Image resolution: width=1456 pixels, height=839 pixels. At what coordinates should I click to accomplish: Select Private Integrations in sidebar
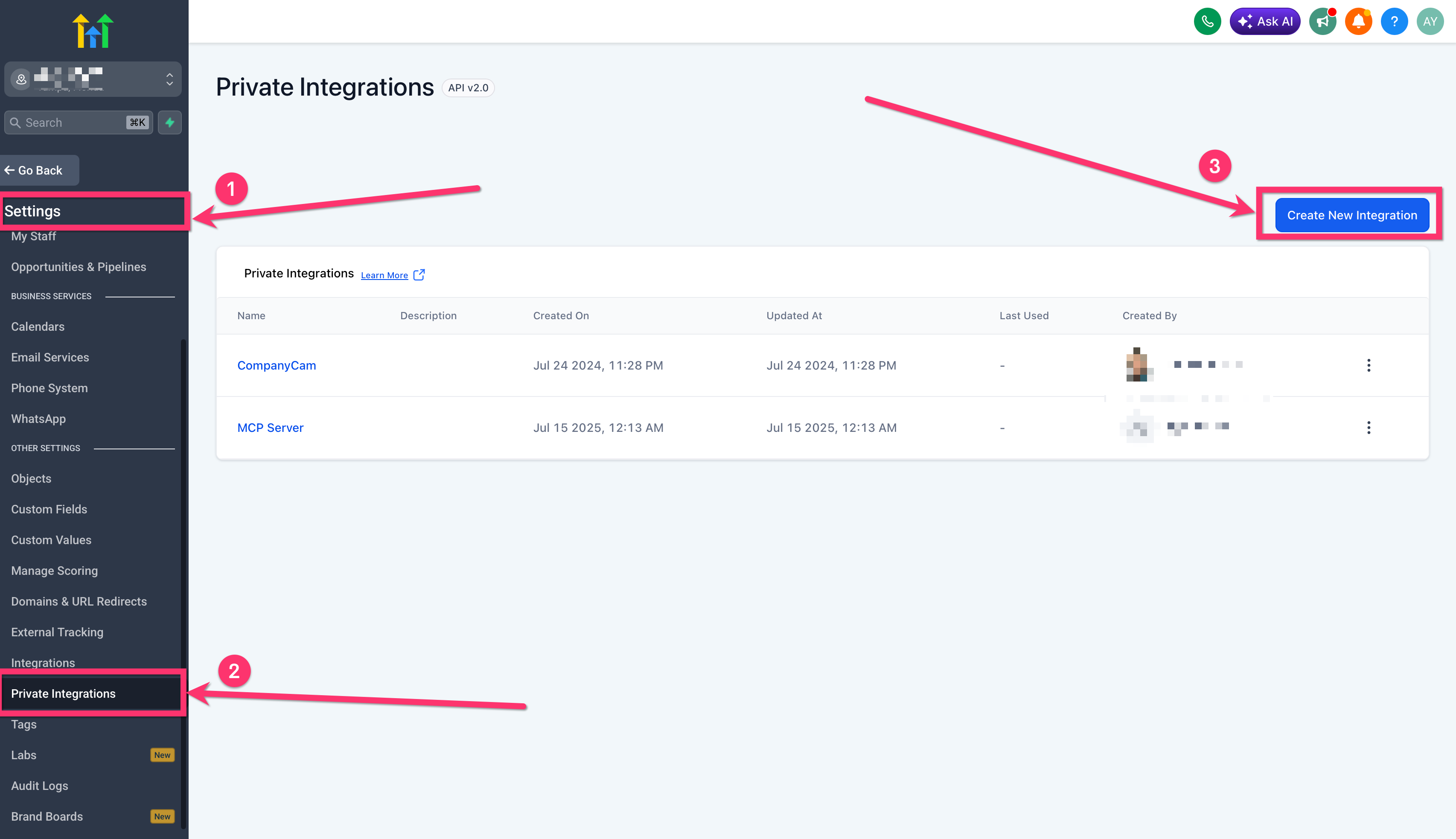(64, 693)
